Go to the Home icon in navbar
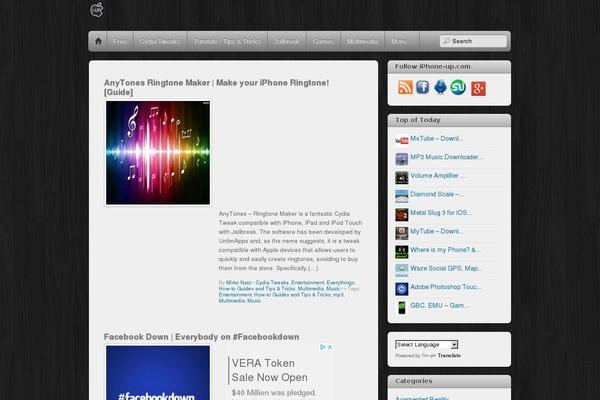Screen dimensions: 600x400 click(98, 41)
